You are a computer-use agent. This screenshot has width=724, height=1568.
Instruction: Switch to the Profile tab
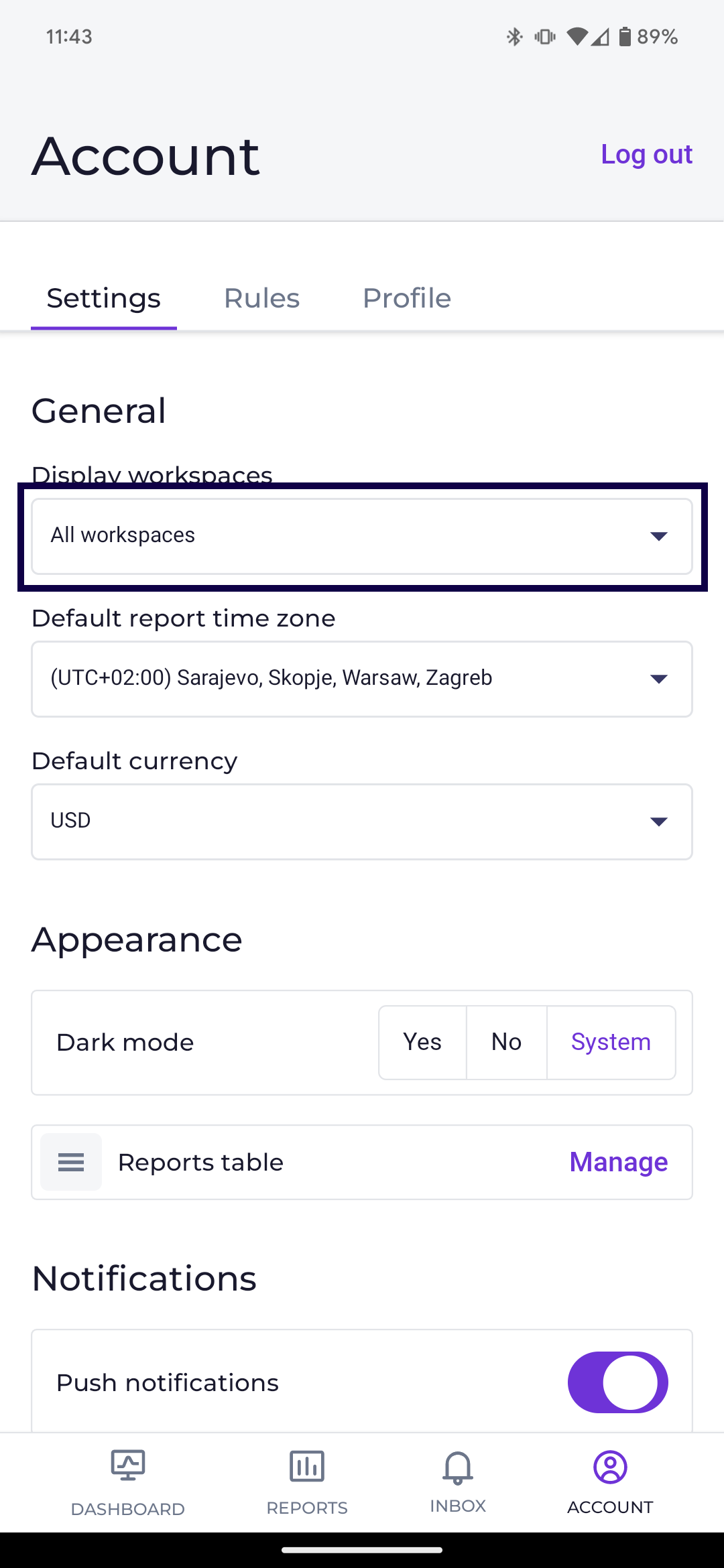click(x=406, y=298)
